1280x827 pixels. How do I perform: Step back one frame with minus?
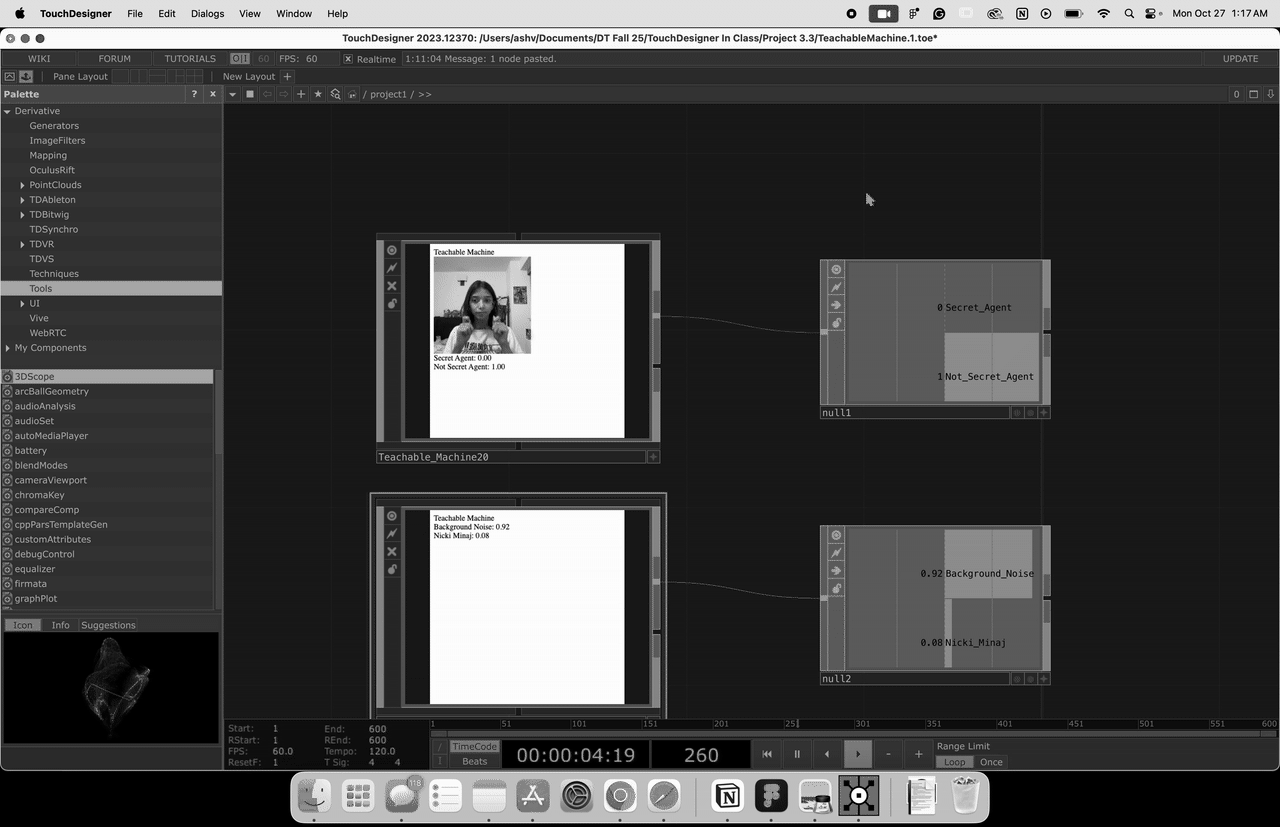point(888,754)
